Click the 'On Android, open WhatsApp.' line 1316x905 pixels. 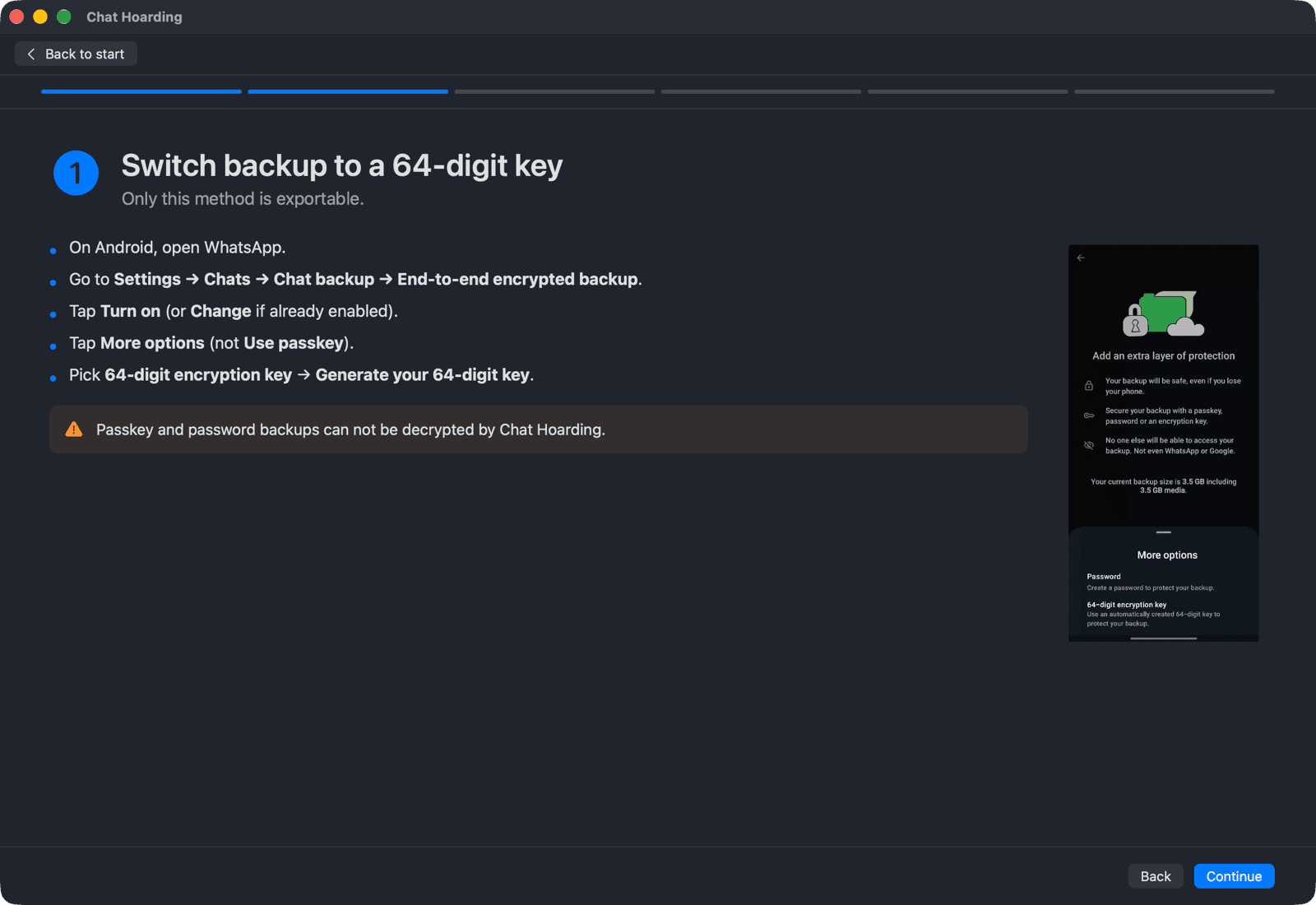click(x=178, y=248)
